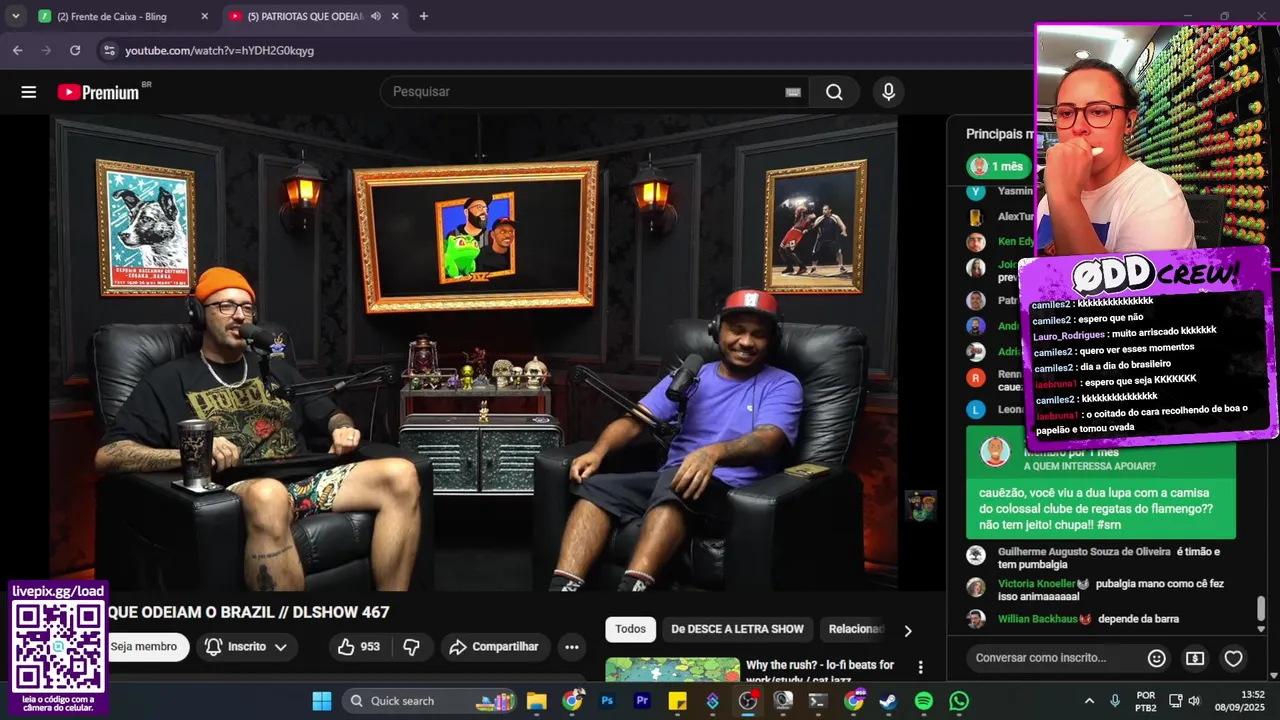
Task: Click the Seja membro button
Action: coord(144,647)
